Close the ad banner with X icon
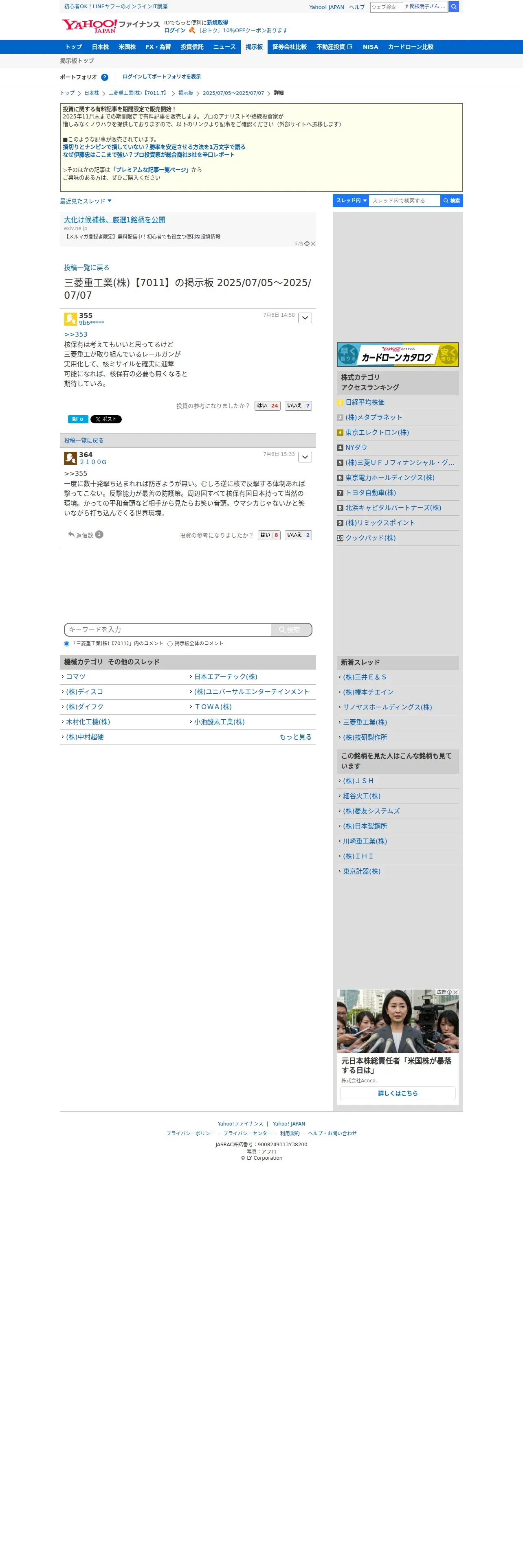This screenshot has width=523, height=1568. pyautogui.click(x=313, y=243)
